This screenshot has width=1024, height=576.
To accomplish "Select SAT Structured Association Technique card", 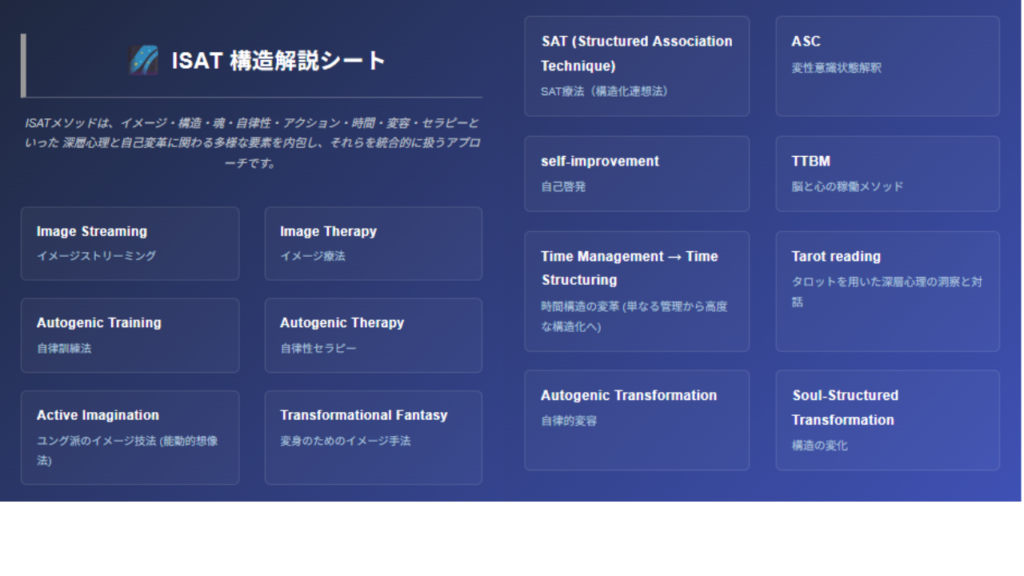I will 636,66.
